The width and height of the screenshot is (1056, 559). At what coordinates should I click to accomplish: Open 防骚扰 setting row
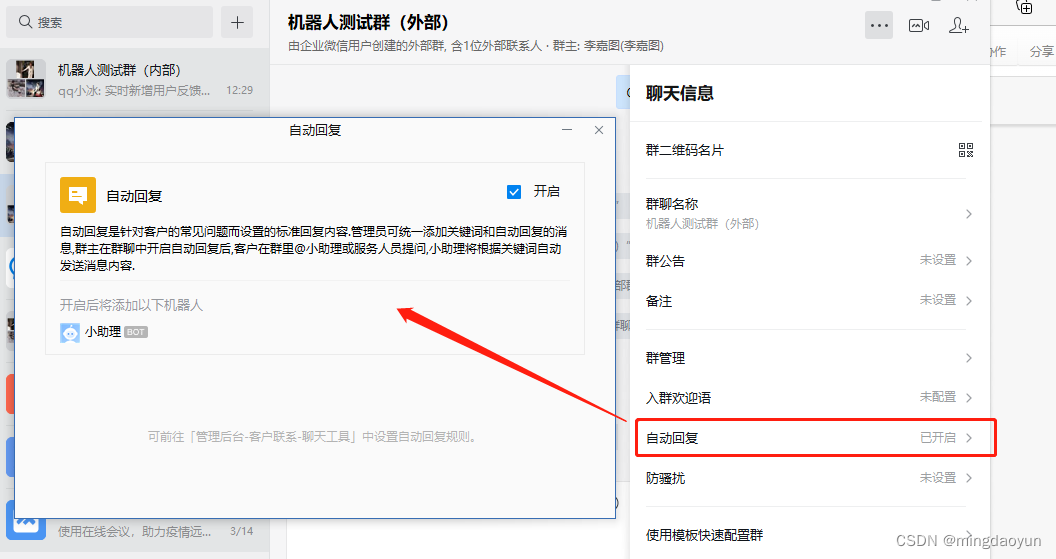coord(809,478)
